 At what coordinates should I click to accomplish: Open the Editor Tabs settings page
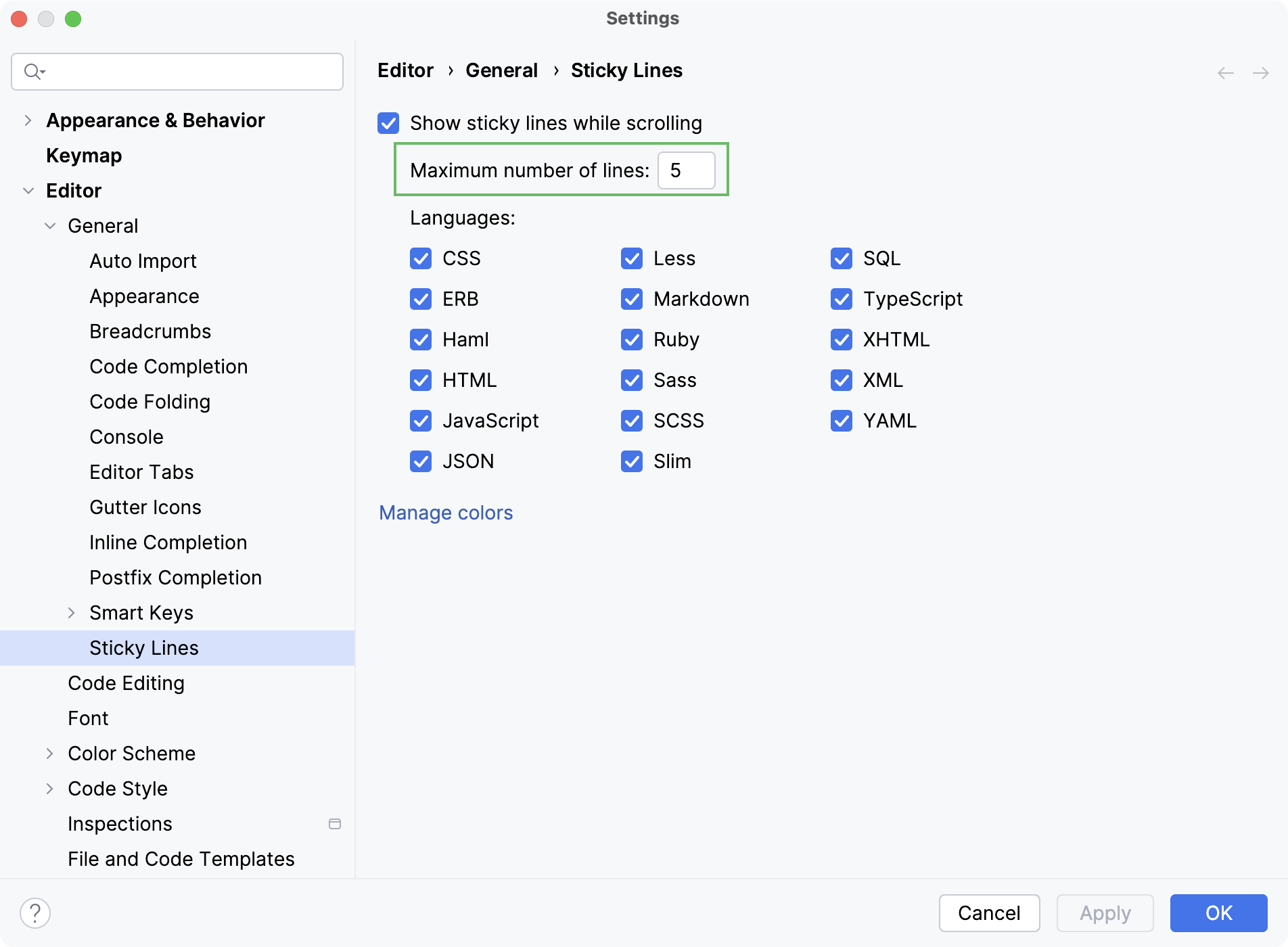click(141, 471)
